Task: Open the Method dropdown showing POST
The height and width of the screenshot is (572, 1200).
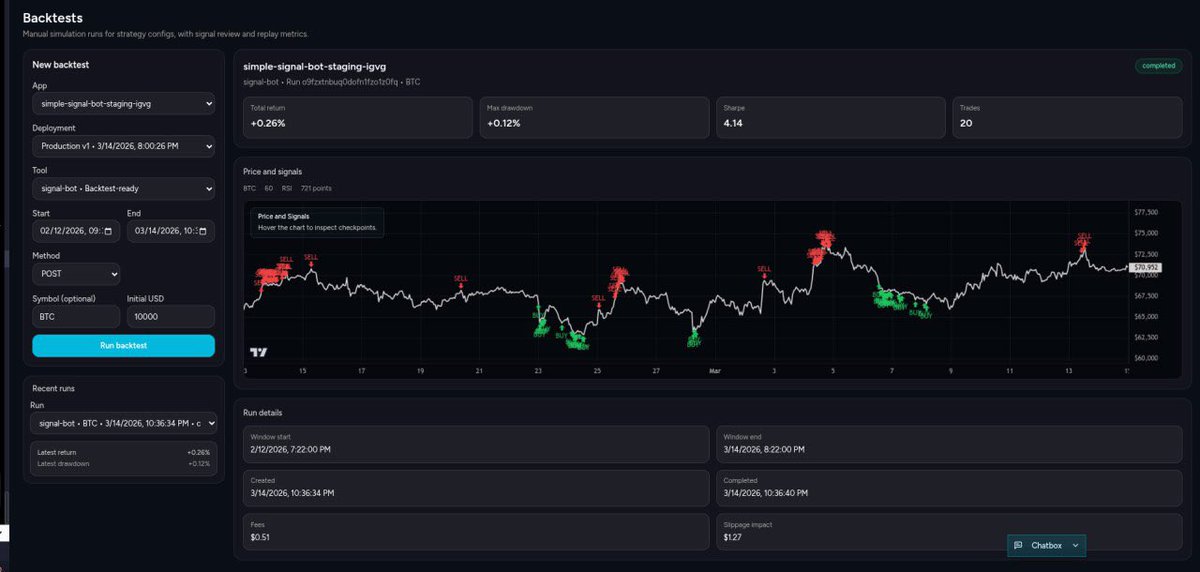Action: [76, 273]
